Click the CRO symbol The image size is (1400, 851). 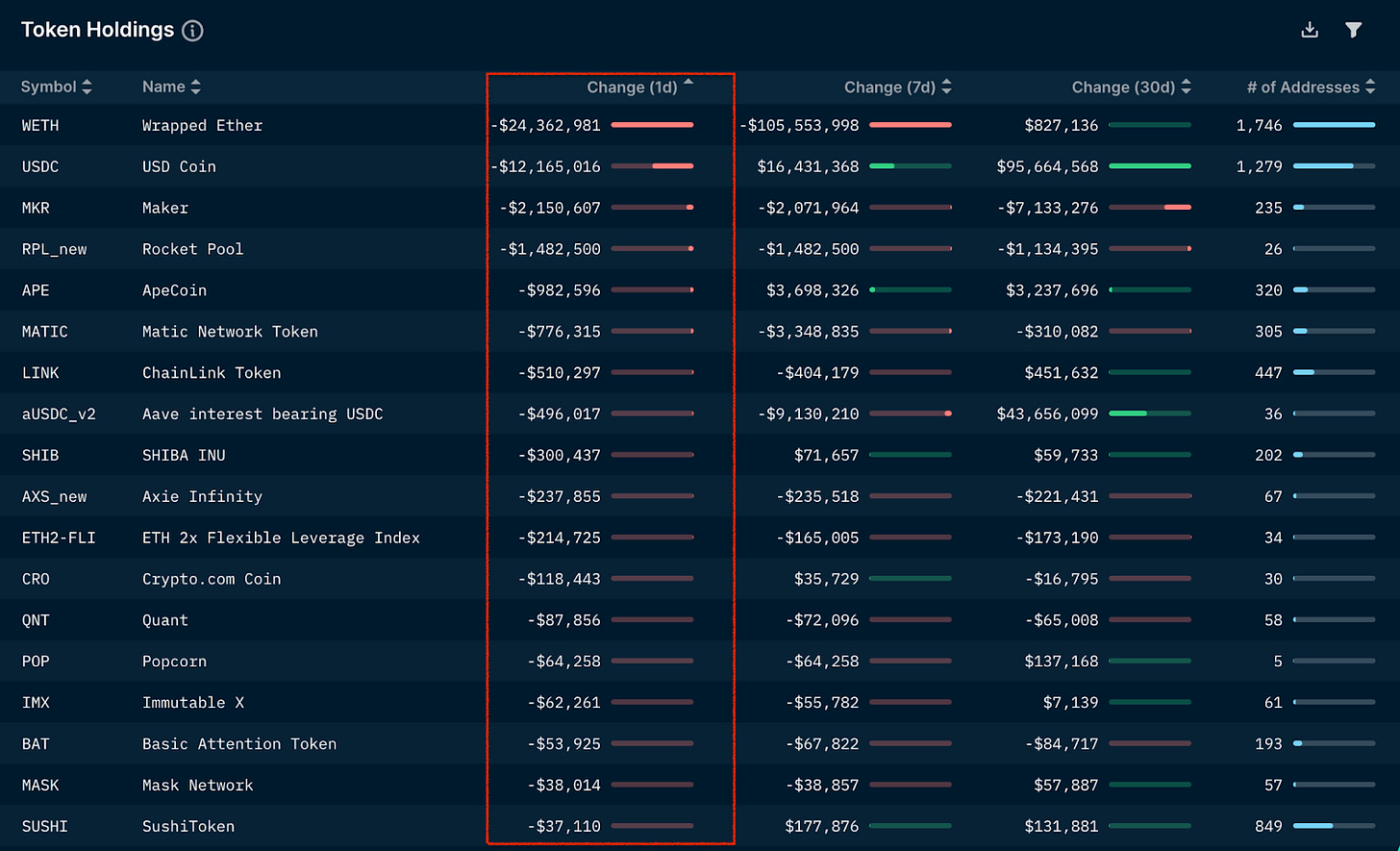36,579
